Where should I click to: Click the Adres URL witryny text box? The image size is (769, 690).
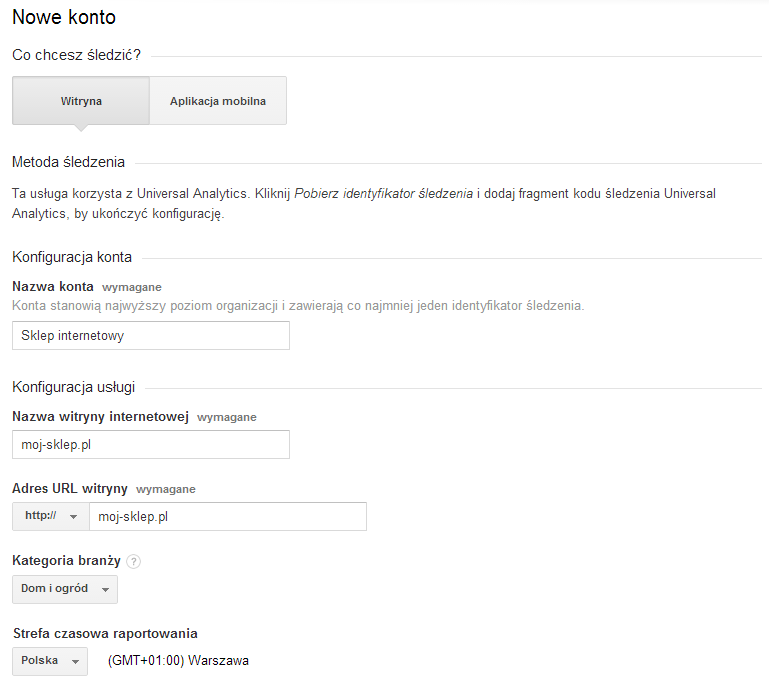tap(228, 516)
